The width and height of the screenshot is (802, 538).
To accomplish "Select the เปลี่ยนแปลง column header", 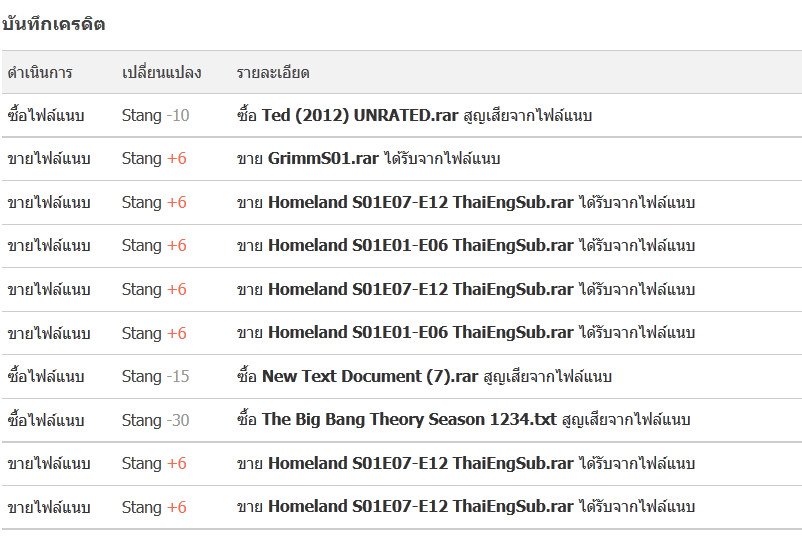I will tap(161, 72).
